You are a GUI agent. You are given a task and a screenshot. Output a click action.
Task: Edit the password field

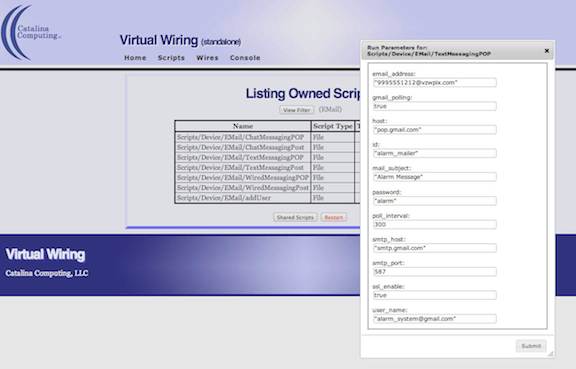tap(435, 201)
